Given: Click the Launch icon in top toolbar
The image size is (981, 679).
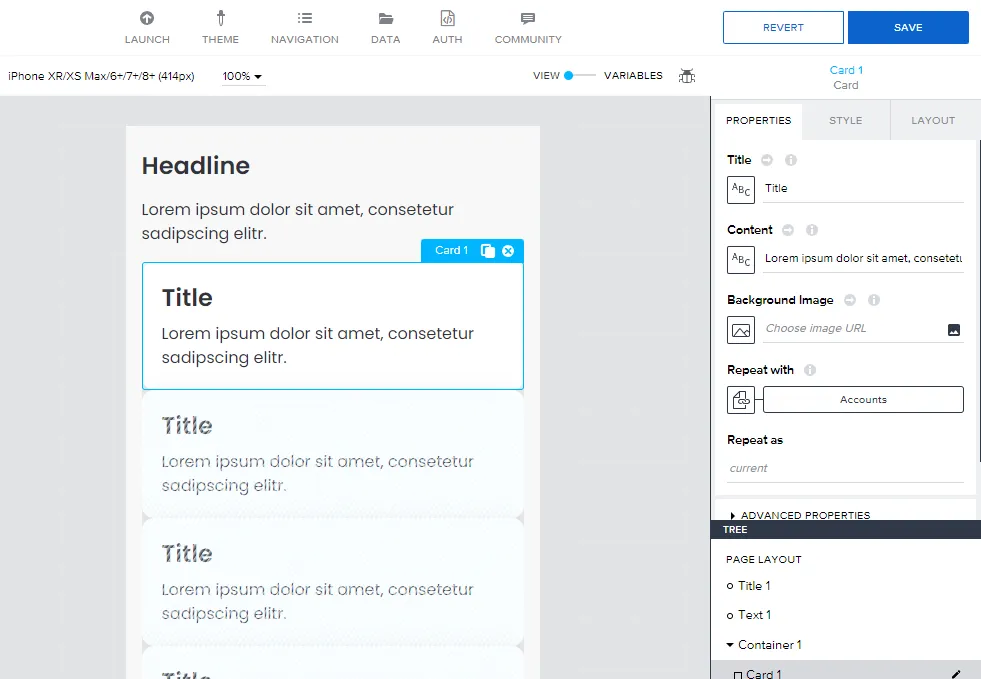Looking at the screenshot, I should coord(147,19).
